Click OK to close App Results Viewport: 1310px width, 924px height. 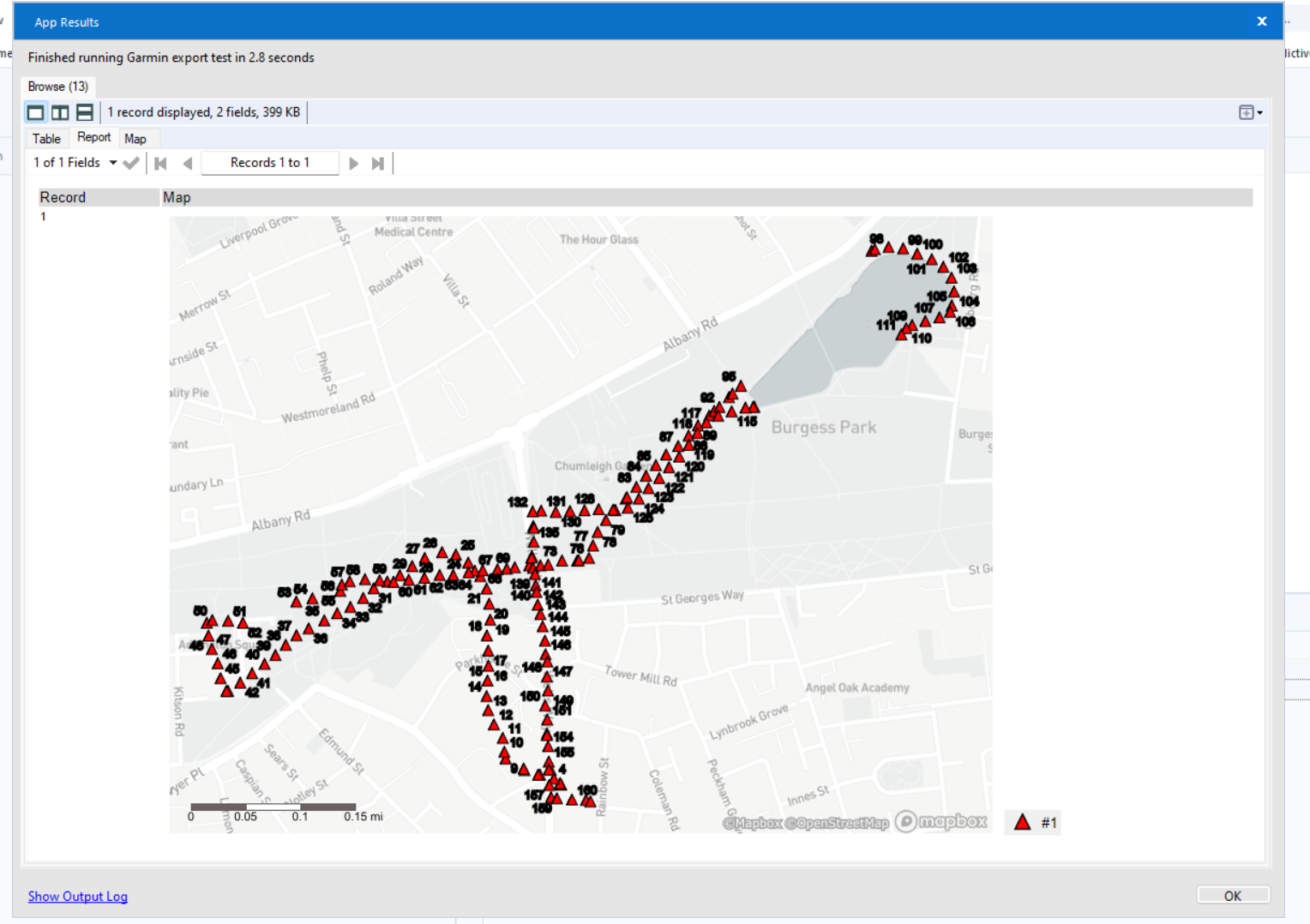tap(1232, 895)
